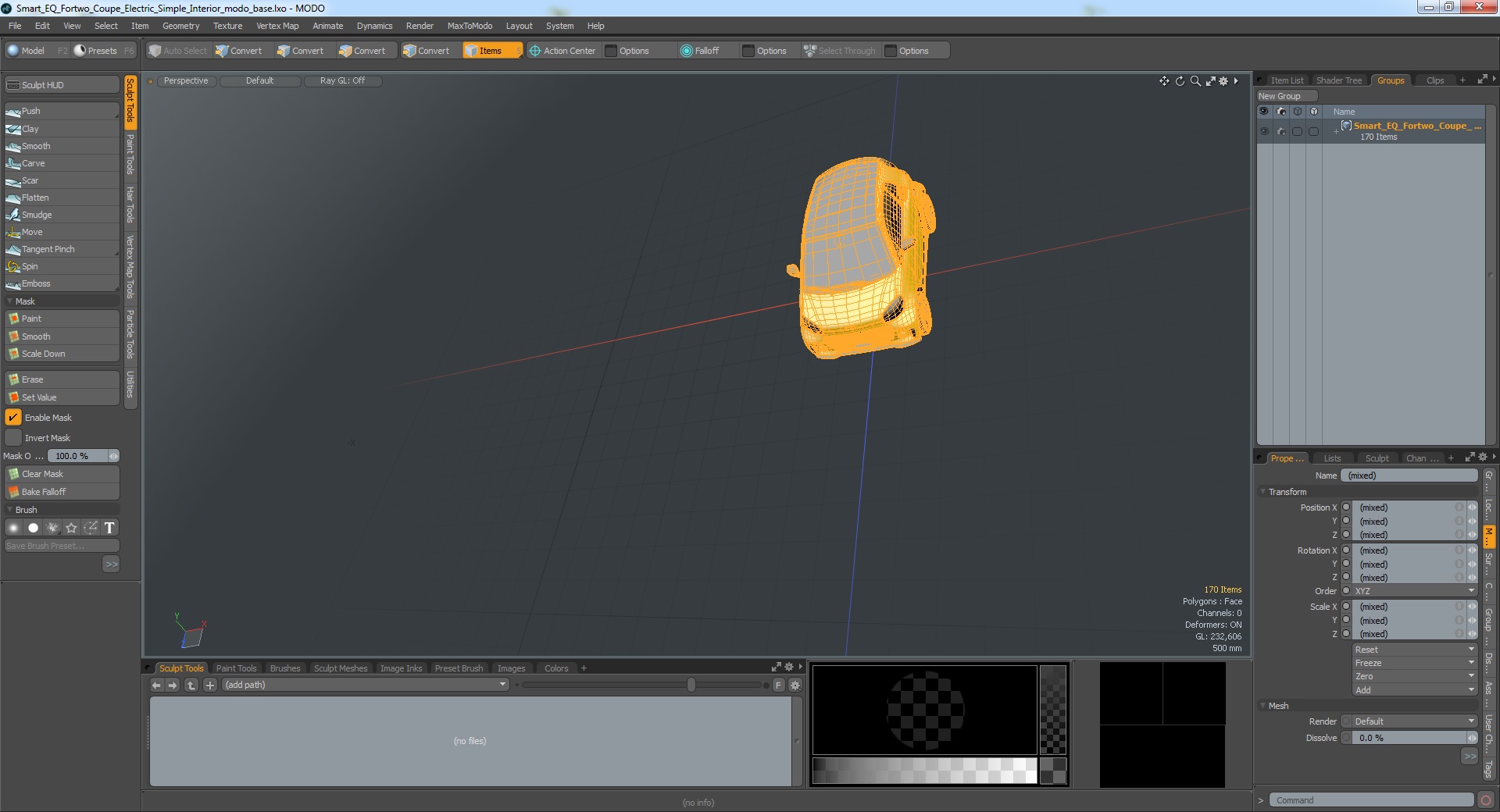Click the Clear Mask button

(x=62, y=474)
